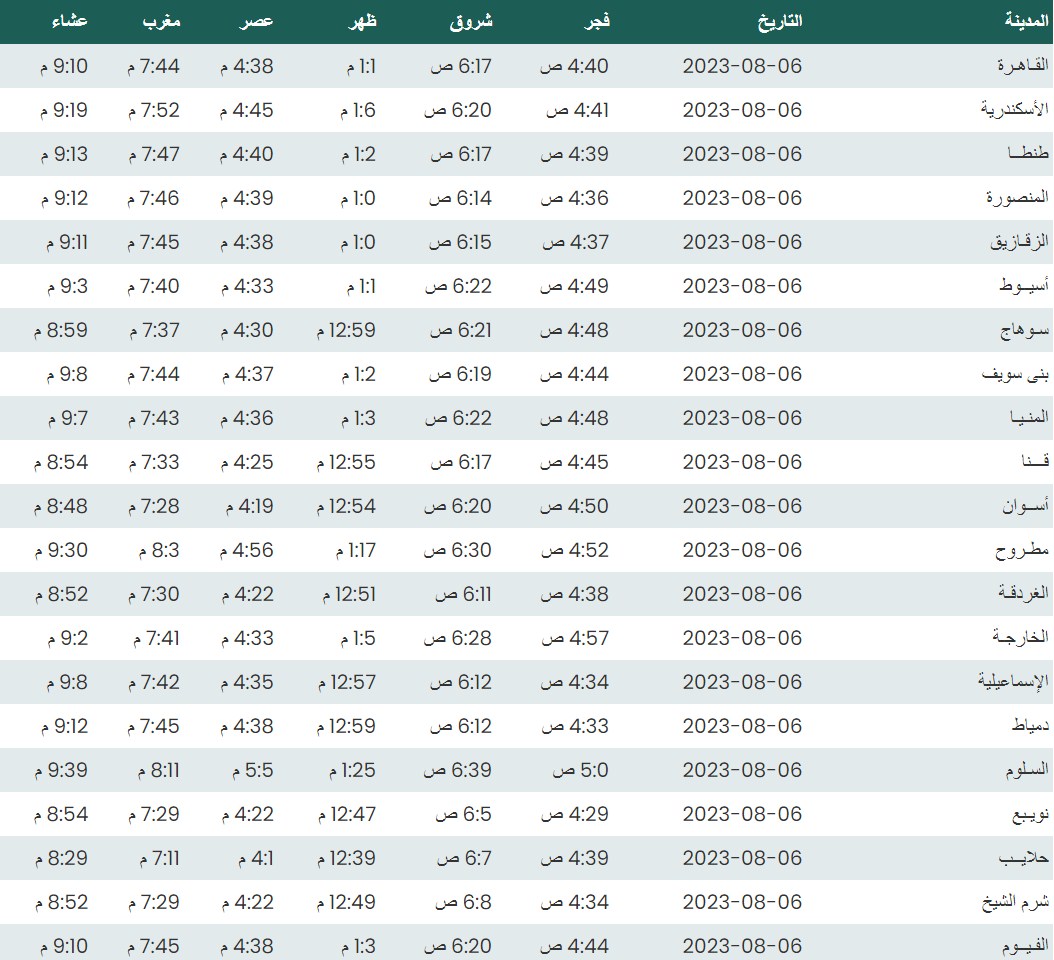Select the الأسكندرية city name
This screenshot has height=960, width=1054.
1014,110
